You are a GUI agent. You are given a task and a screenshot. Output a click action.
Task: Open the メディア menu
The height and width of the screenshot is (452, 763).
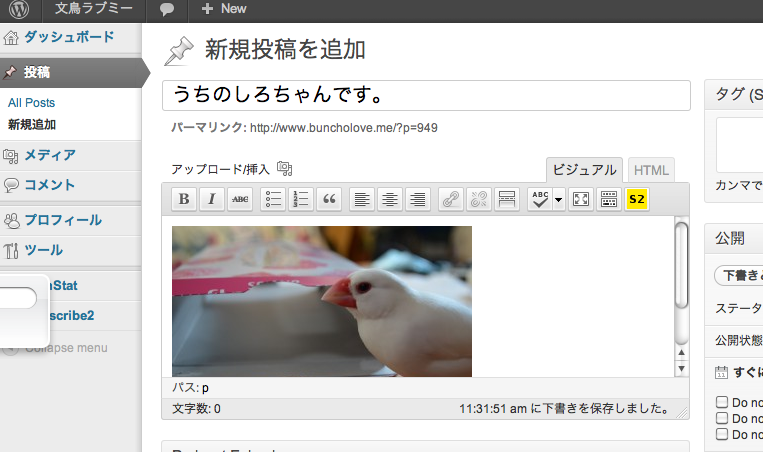pyautogui.click(x=50, y=155)
